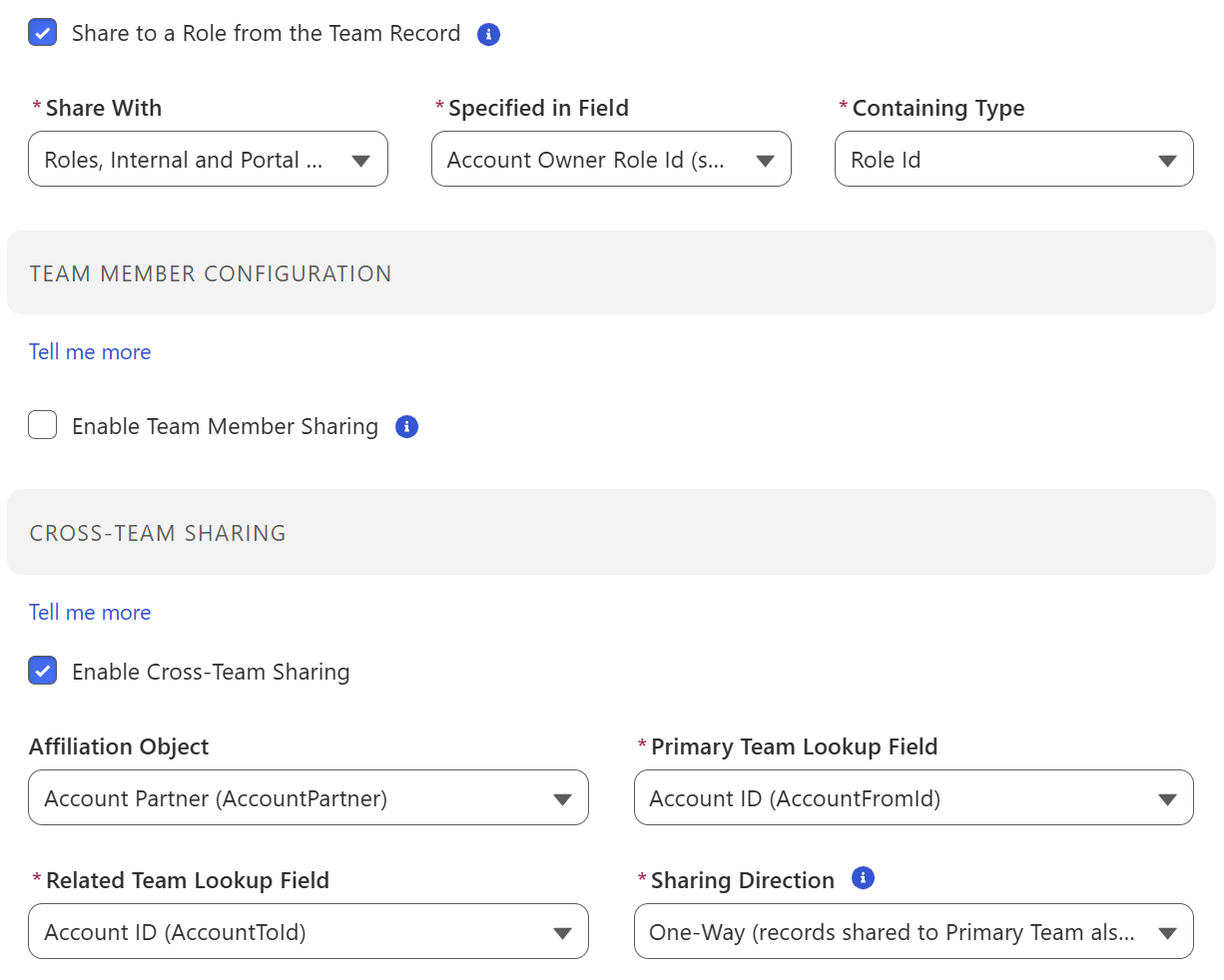1224x980 pixels.
Task: Open the Sharing Direction dropdown
Action: (x=914, y=931)
